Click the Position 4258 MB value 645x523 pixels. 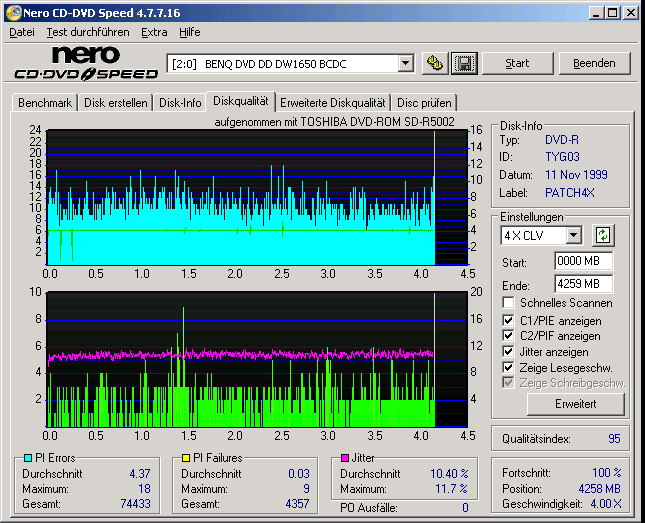pyautogui.click(x=599, y=489)
